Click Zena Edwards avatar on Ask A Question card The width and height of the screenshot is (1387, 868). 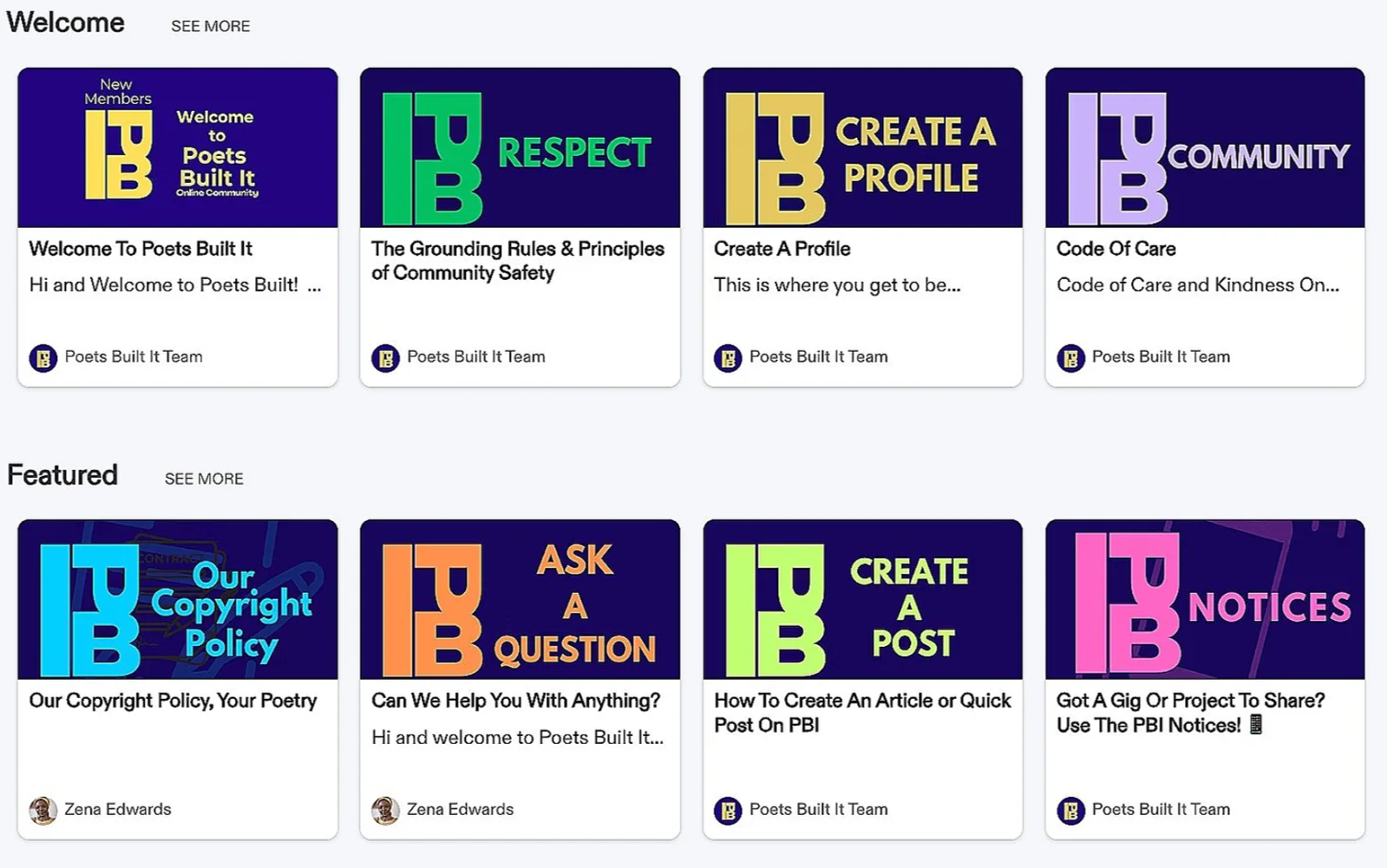[x=386, y=810]
